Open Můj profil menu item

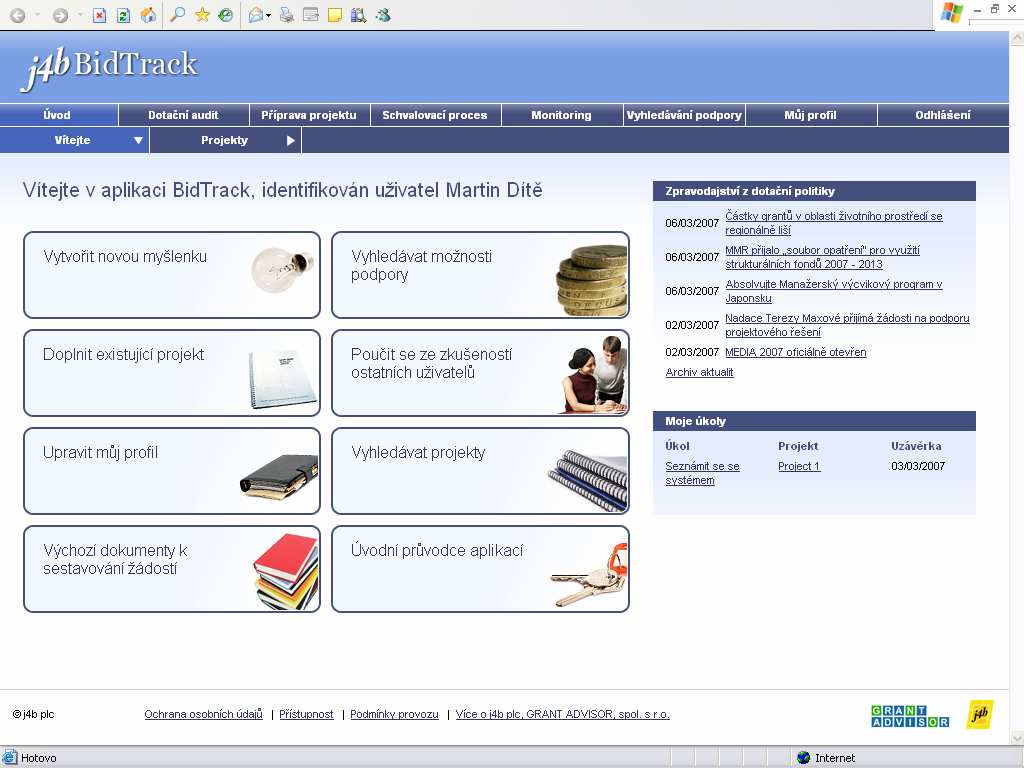click(811, 115)
